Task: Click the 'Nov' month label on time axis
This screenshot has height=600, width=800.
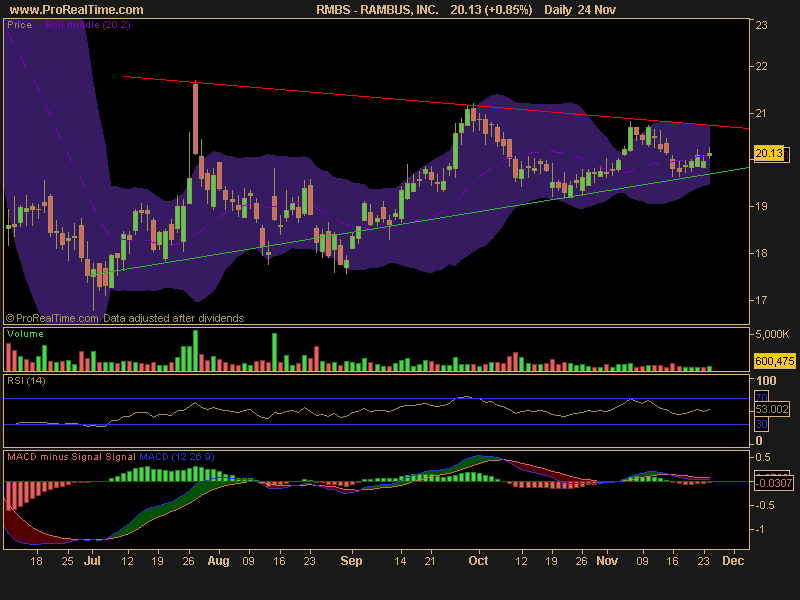Action: pyautogui.click(x=607, y=561)
